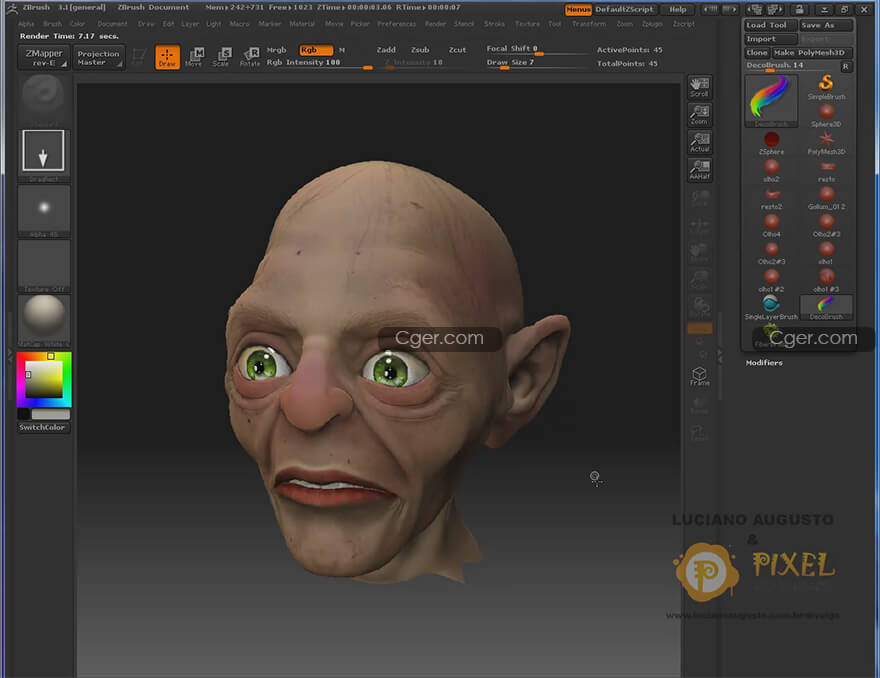Pick the Olho4 tool
The height and width of the screenshot is (678, 880).
tap(772, 226)
